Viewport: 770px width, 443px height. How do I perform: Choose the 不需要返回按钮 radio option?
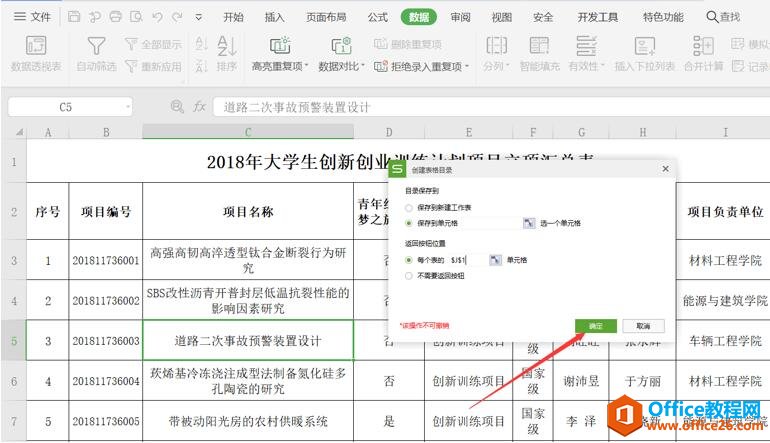coord(408,275)
